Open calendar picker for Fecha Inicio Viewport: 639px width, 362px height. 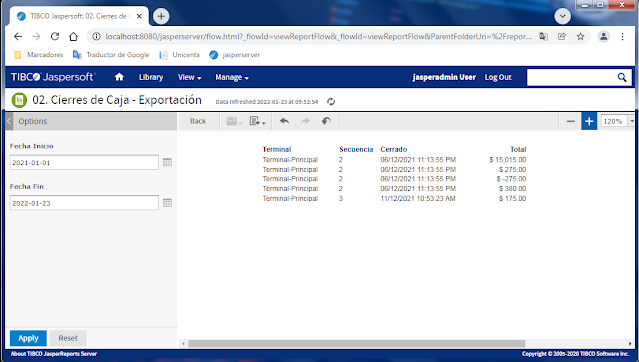167,162
